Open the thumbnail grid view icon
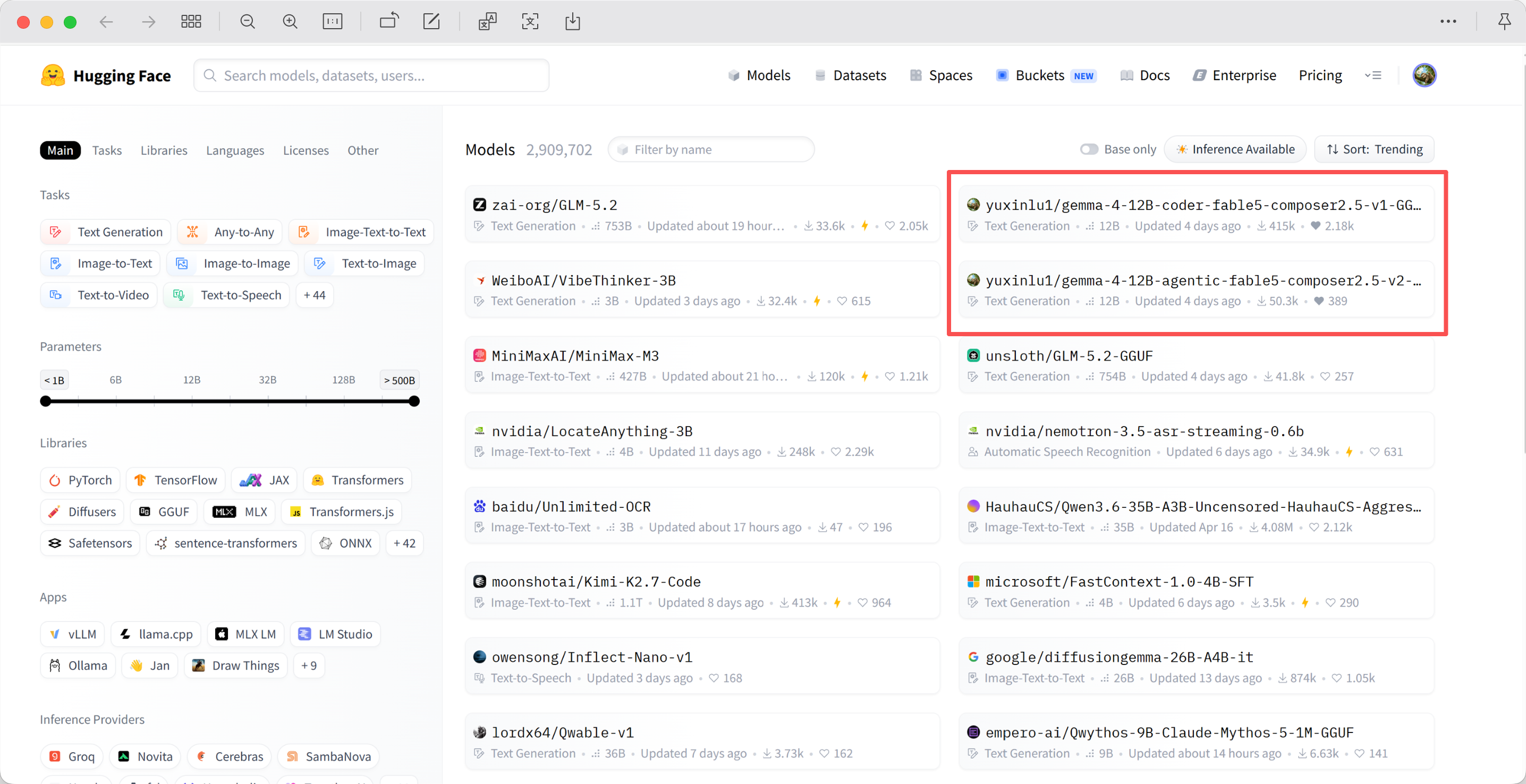The image size is (1526, 784). pos(191,22)
